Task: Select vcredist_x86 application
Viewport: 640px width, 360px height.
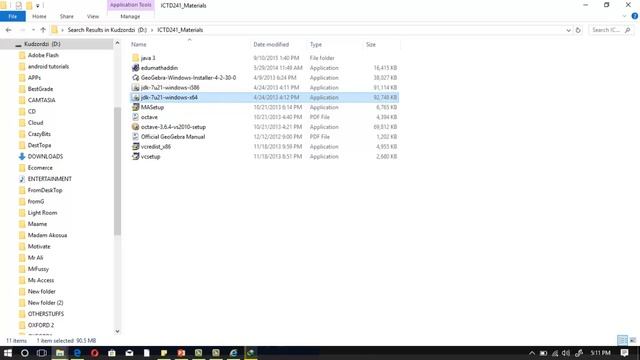Action: pyautogui.click(x=156, y=147)
